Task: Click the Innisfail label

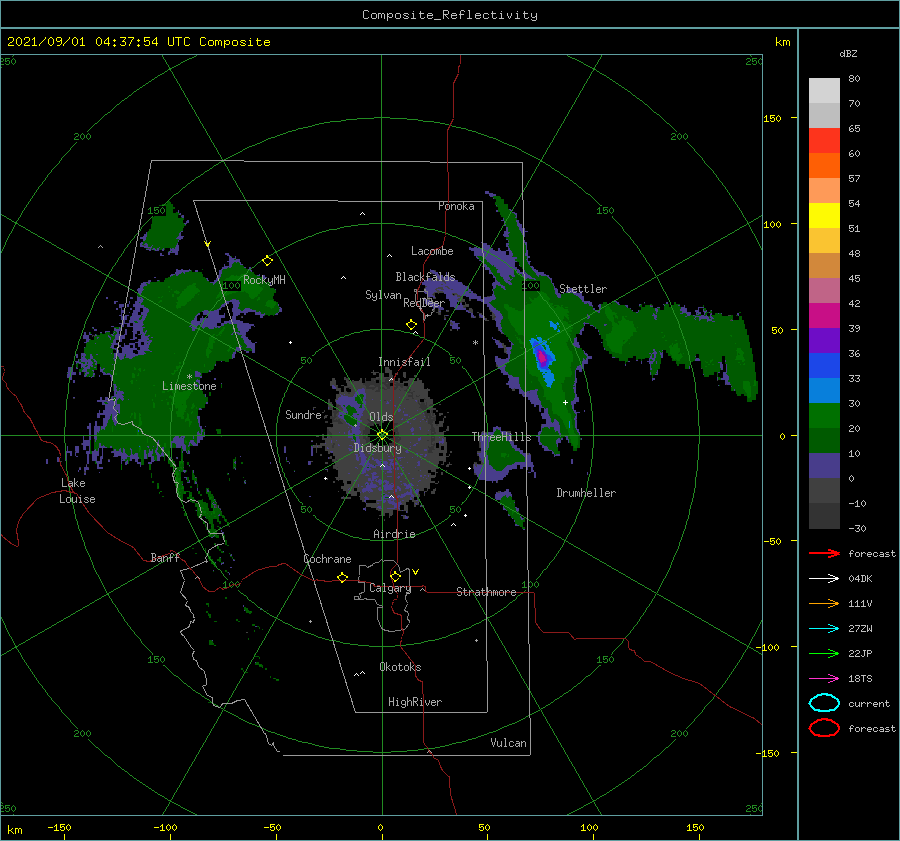Action: click(x=404, y=362)
